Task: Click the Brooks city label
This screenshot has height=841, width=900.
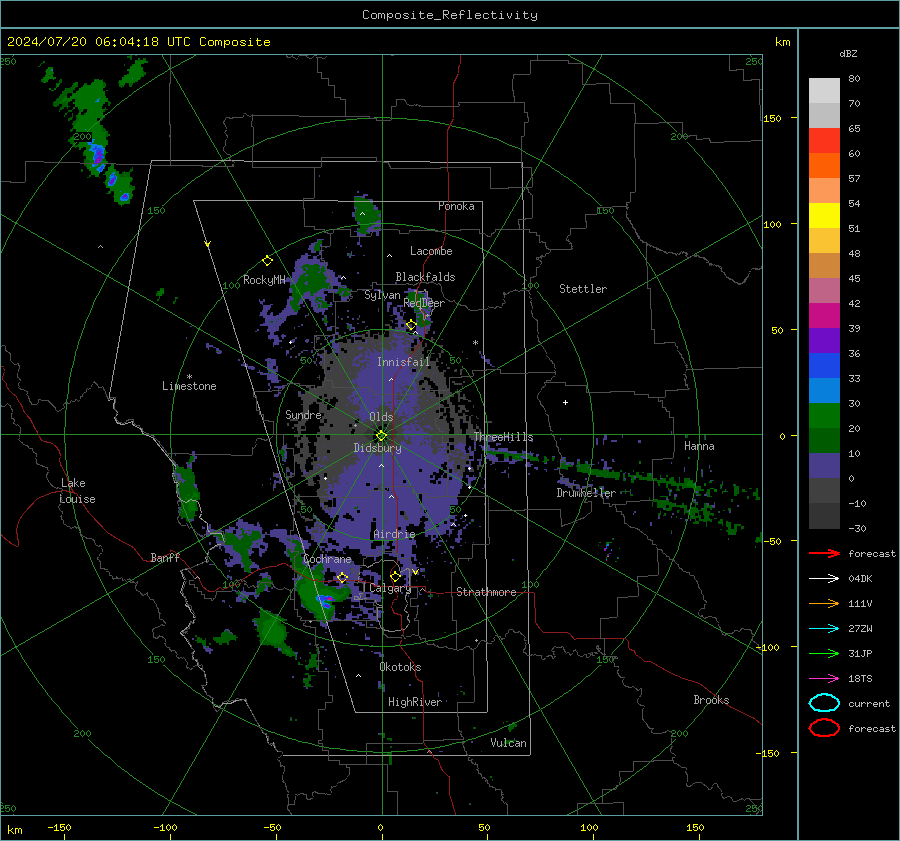Action: 711,700
